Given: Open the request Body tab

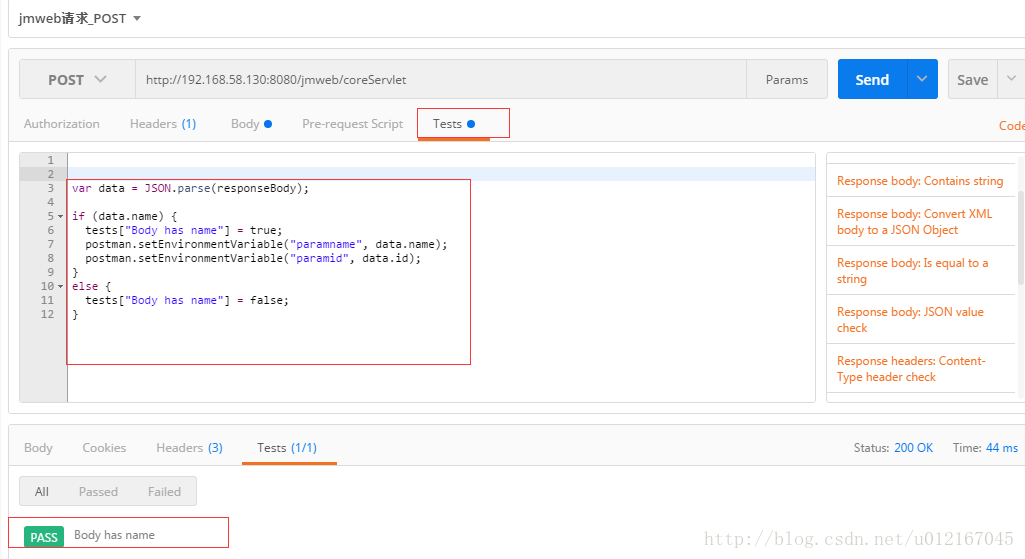Looking at the screenshot, I should tap(251, 124).
